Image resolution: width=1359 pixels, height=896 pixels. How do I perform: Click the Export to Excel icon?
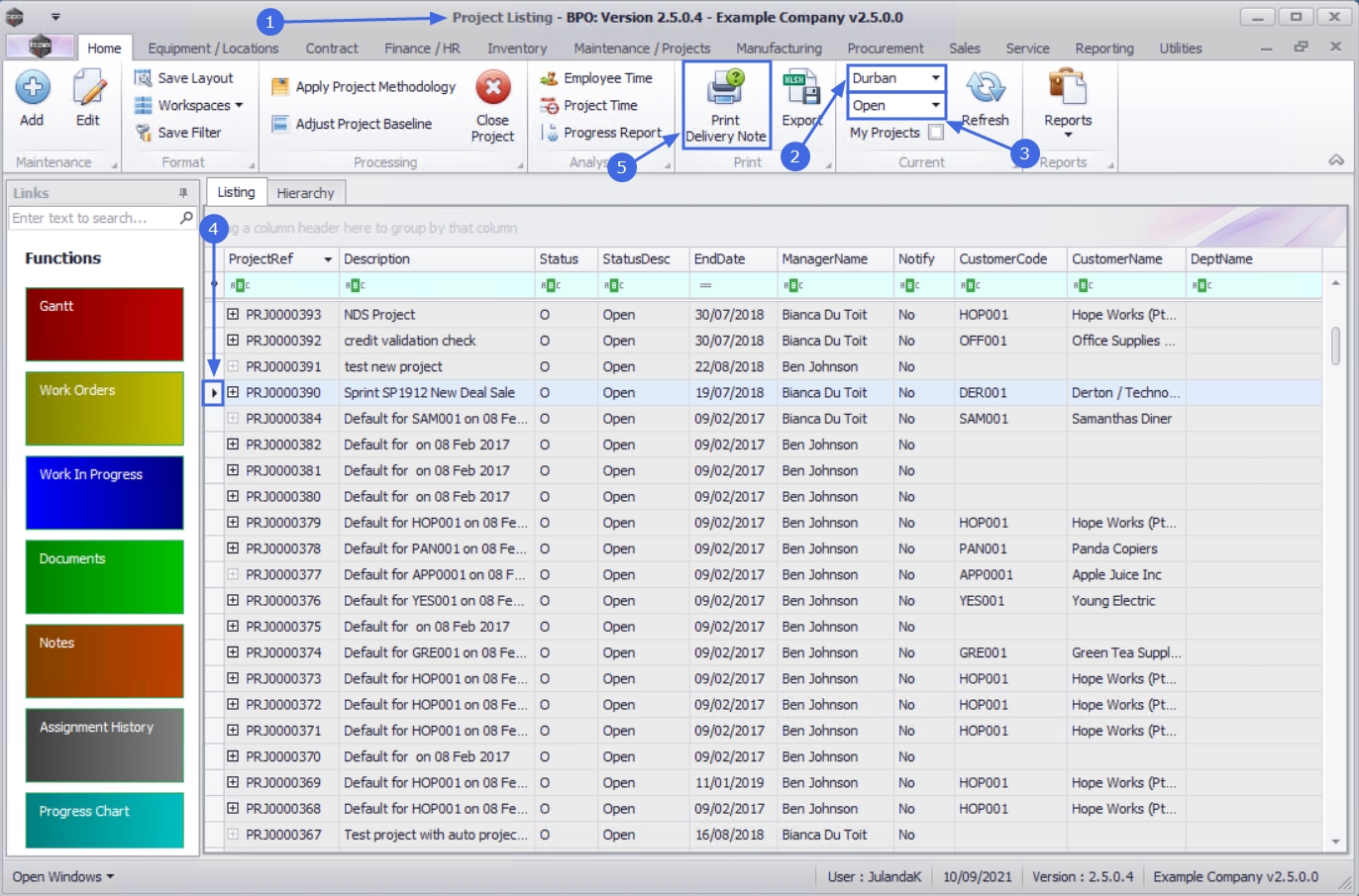800,89
